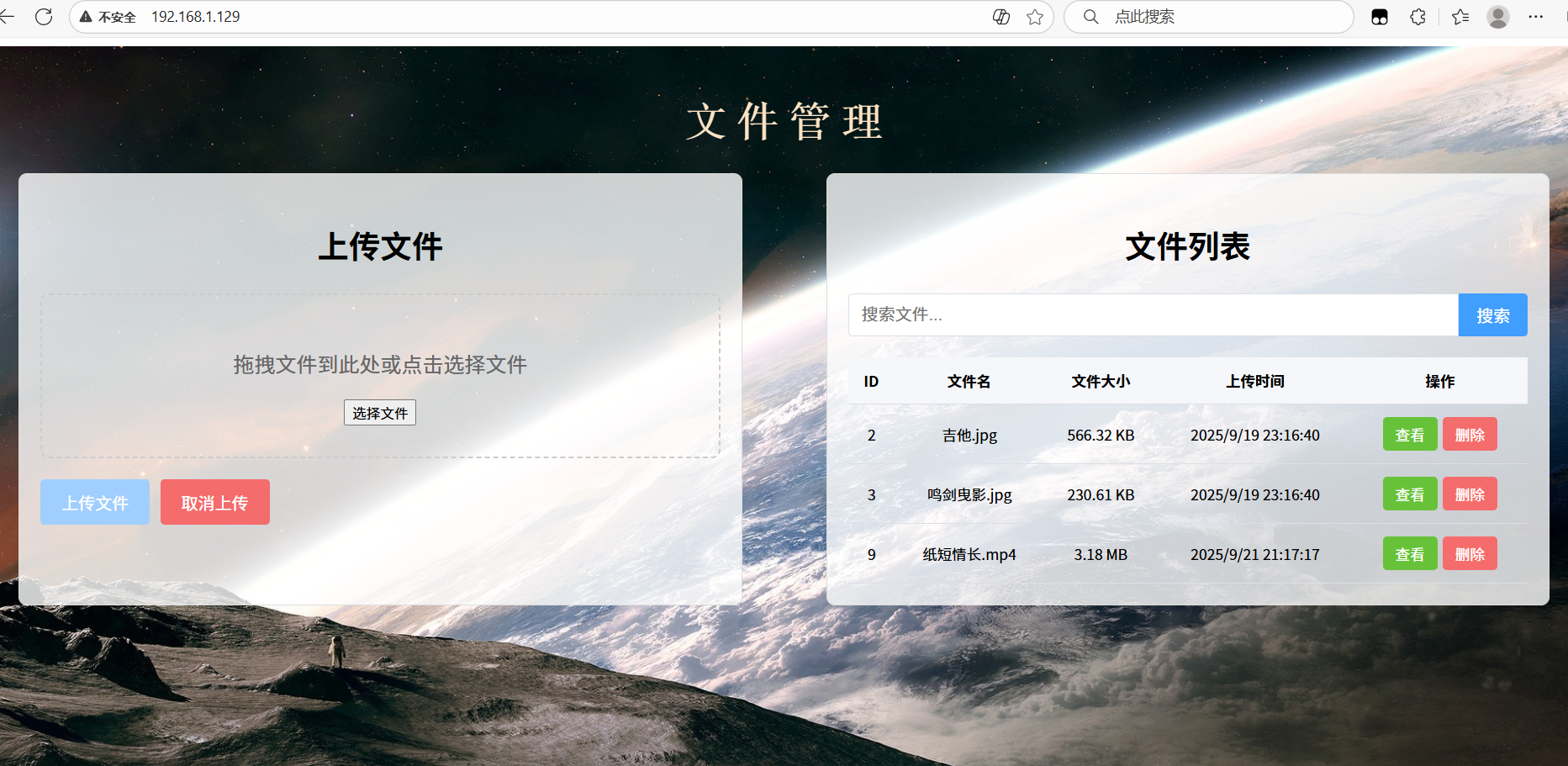Delete the file 纸短情长.mp4
This screenshot has height=766, width=1568.
[1470, 554]
